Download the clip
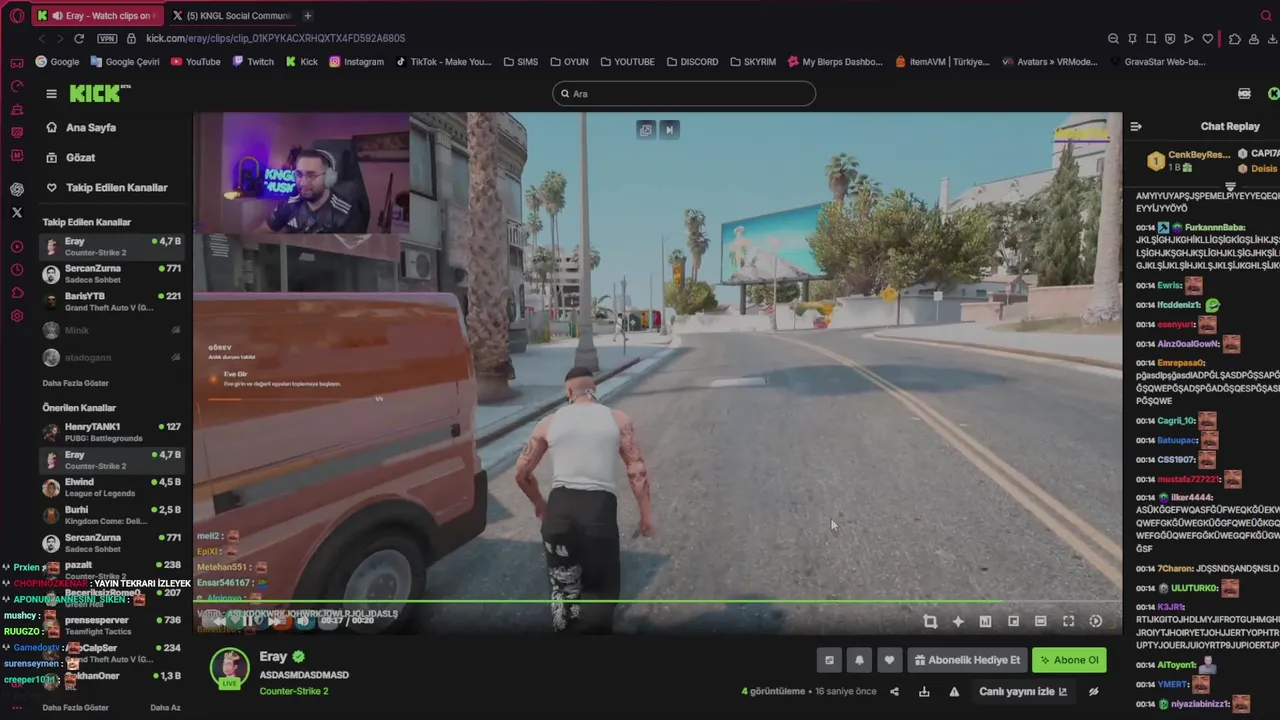This screenshot has width=1280, height=720. tap(924, 692)
